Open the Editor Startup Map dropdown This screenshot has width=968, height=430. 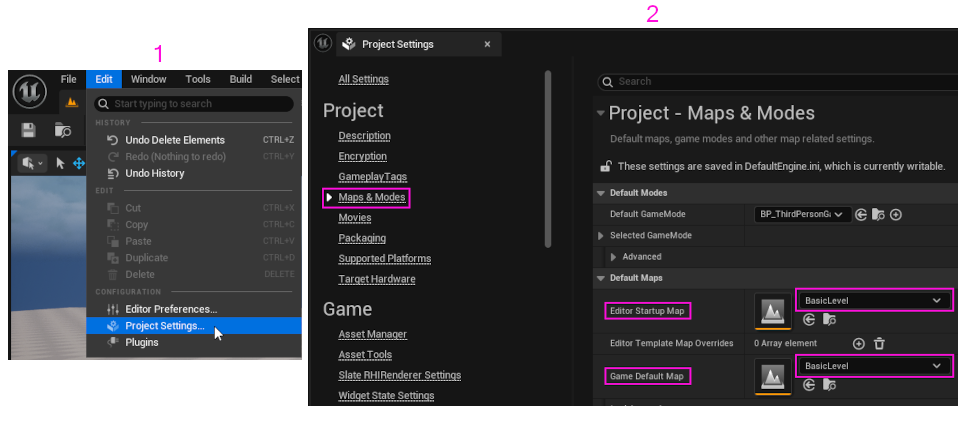(873, 300)
